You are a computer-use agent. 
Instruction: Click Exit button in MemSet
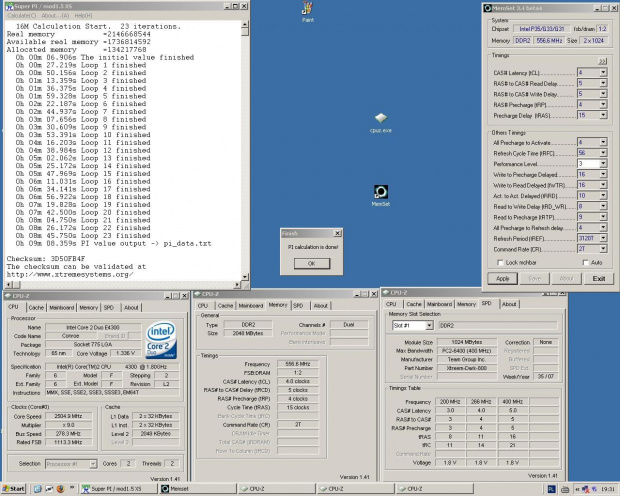pos(599,278)
